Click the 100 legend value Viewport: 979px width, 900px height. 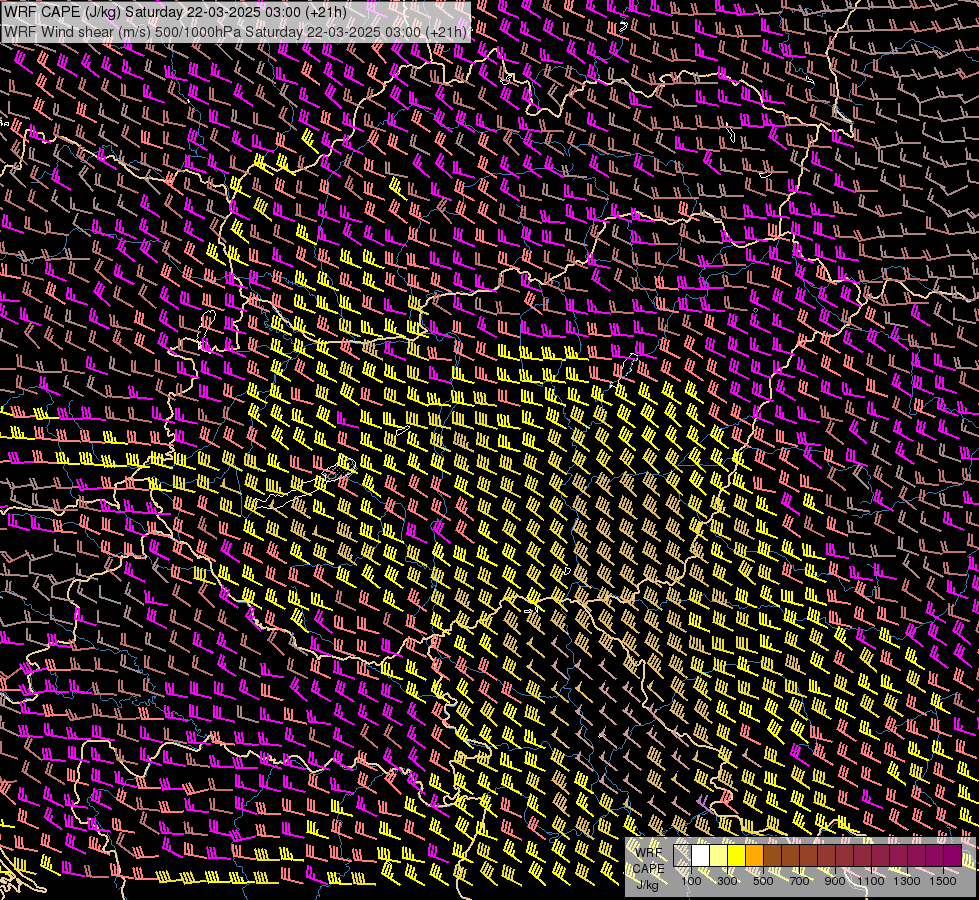pyautogui.click(x=691, y=881)
